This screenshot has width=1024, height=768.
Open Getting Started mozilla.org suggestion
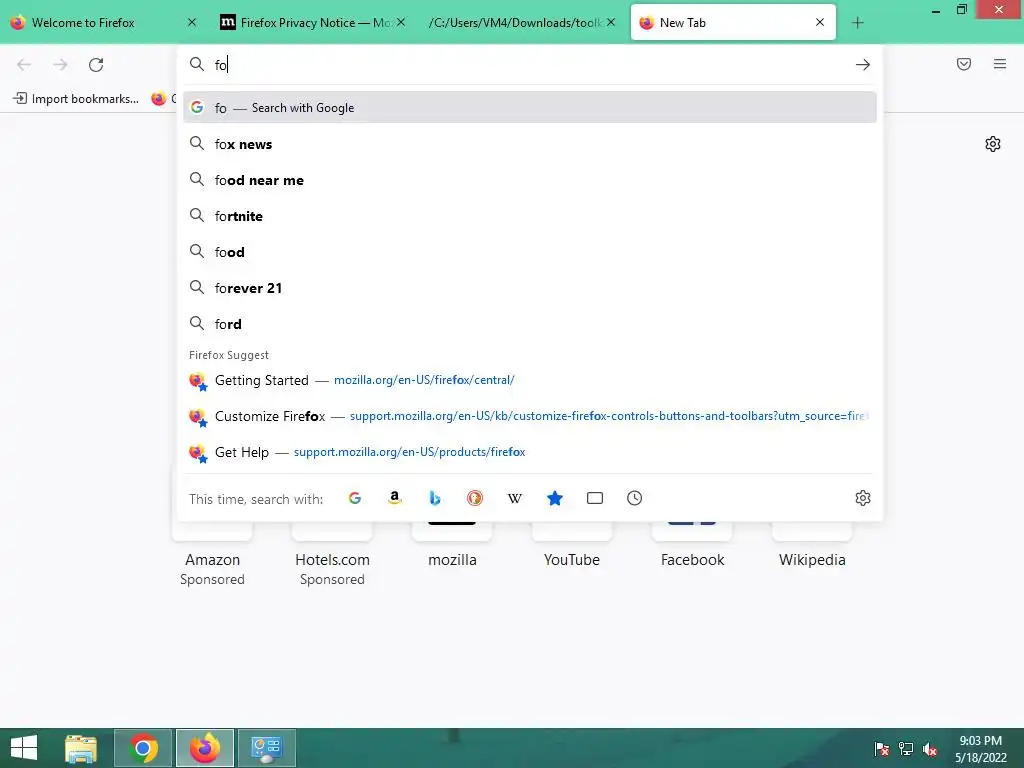[x=530, y=380]
